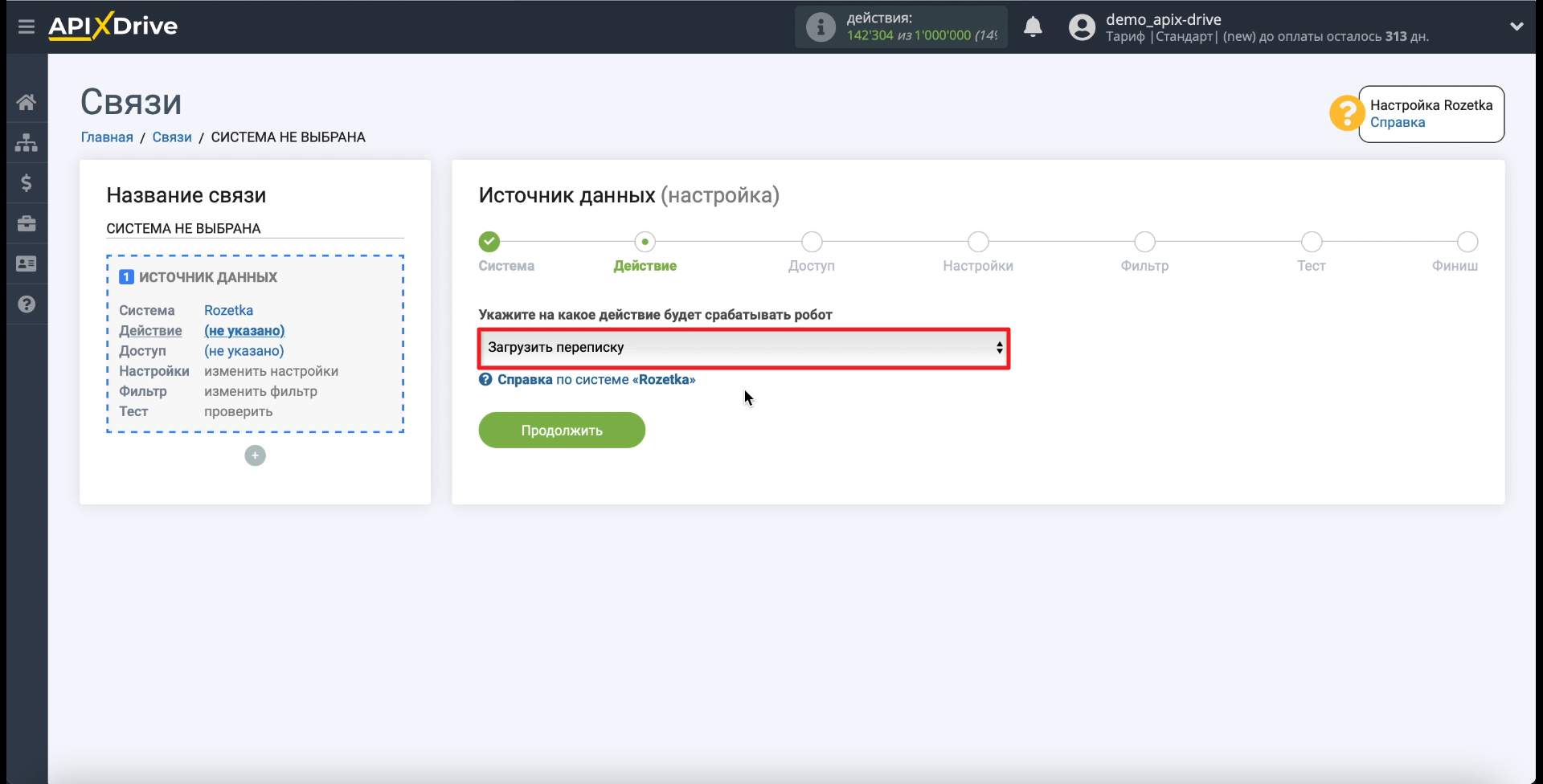Select the Фильтр step

(1144, 242)
